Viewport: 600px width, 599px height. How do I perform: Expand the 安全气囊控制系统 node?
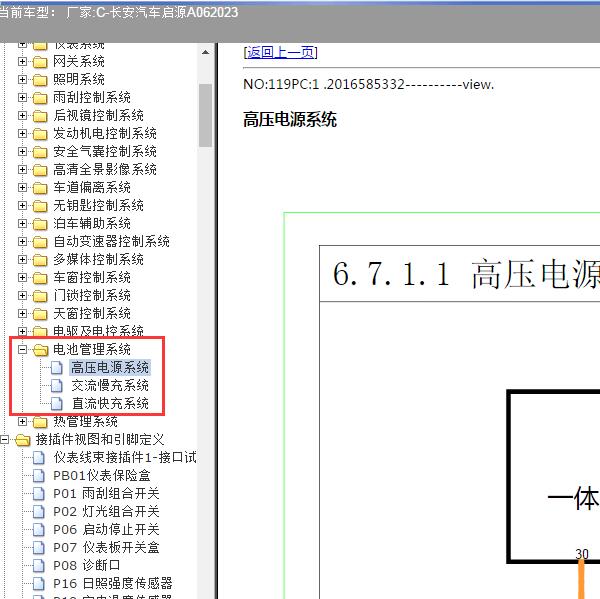[x=22, y=151]
